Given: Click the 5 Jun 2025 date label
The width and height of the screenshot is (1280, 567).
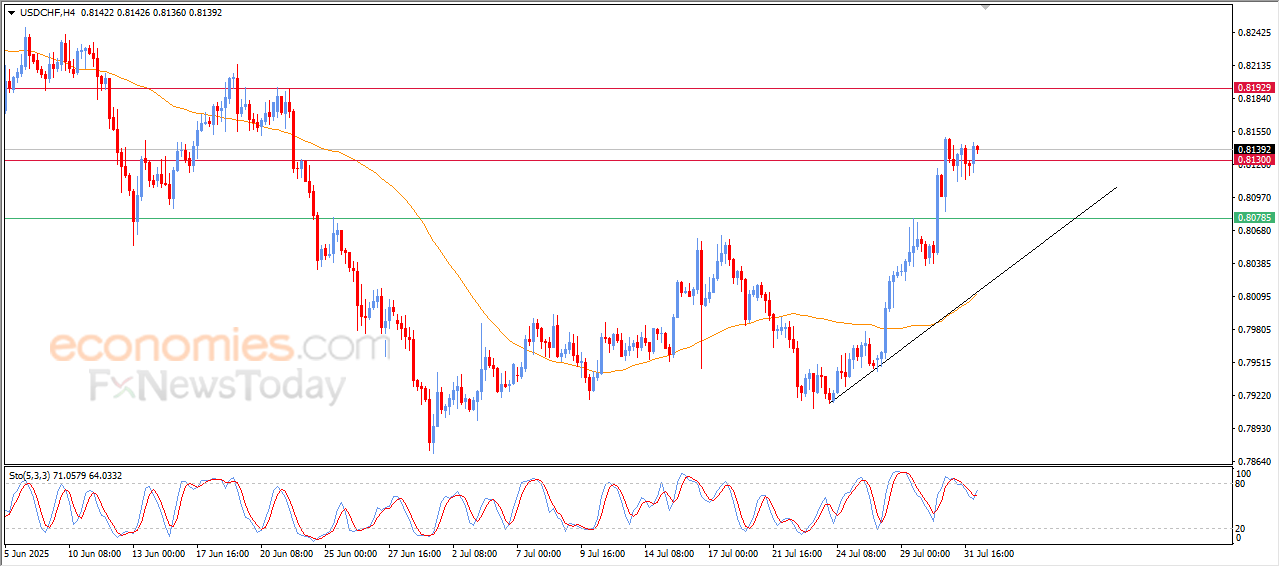Looking at the screenshot, I should tap(27, 553).
